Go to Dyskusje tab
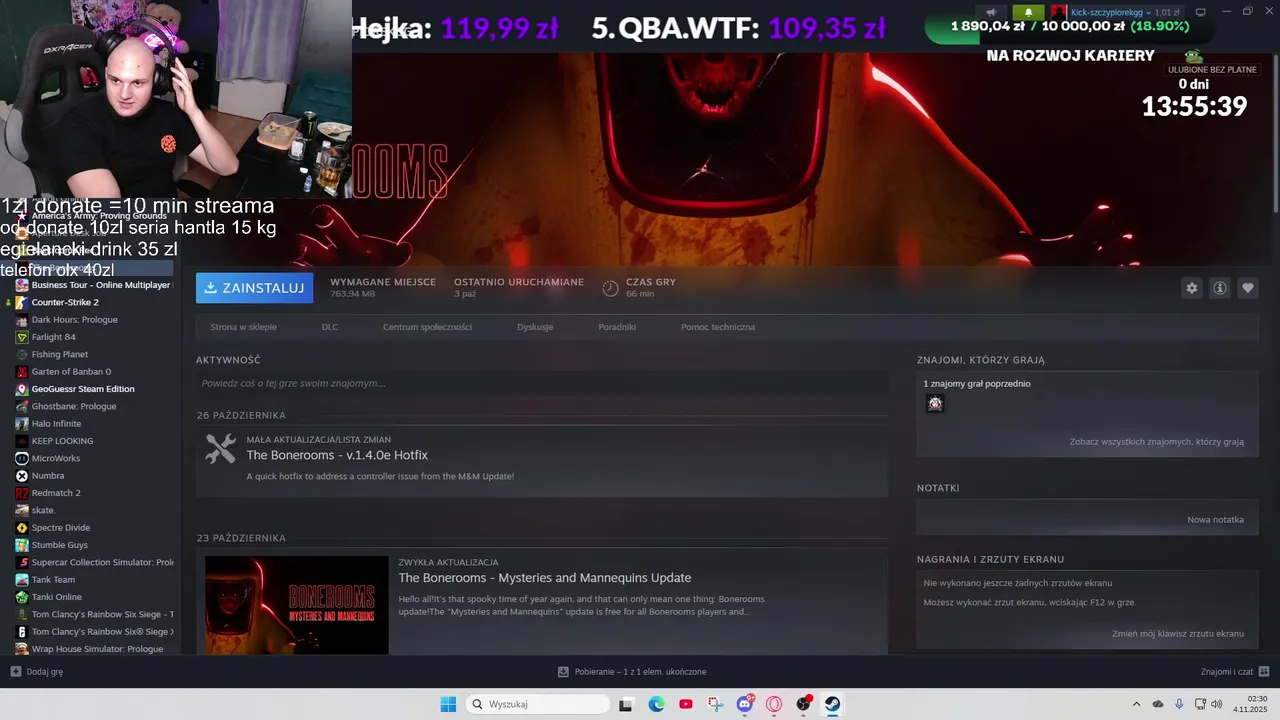Viewport: 1280px width, 720px height. [x=535, y=327]
